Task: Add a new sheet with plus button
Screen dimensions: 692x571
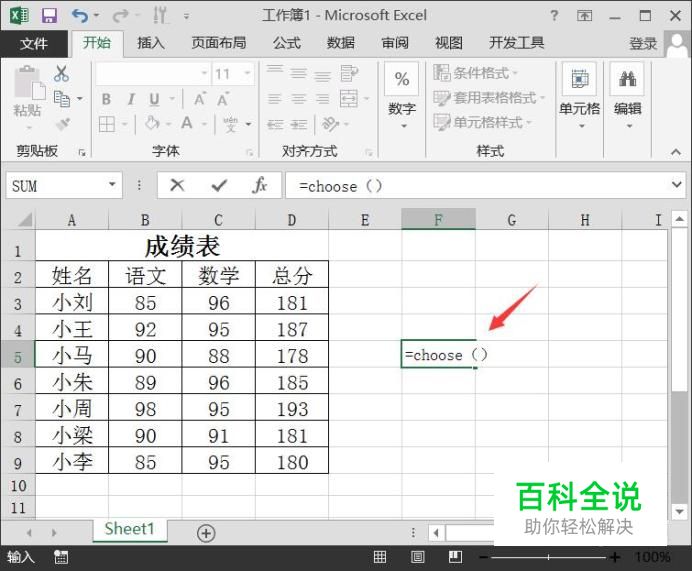Action: coord(206,533)
